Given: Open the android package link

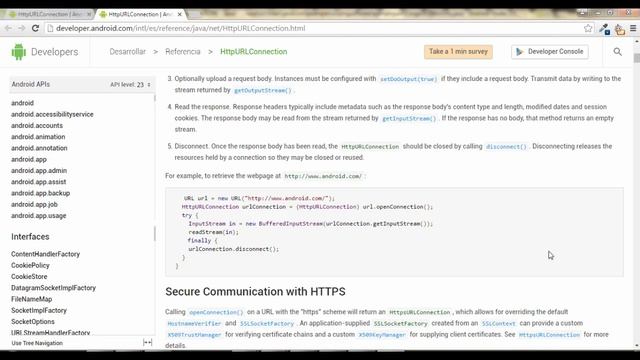Looking at the screenshot, I should (x=22, y=103).
